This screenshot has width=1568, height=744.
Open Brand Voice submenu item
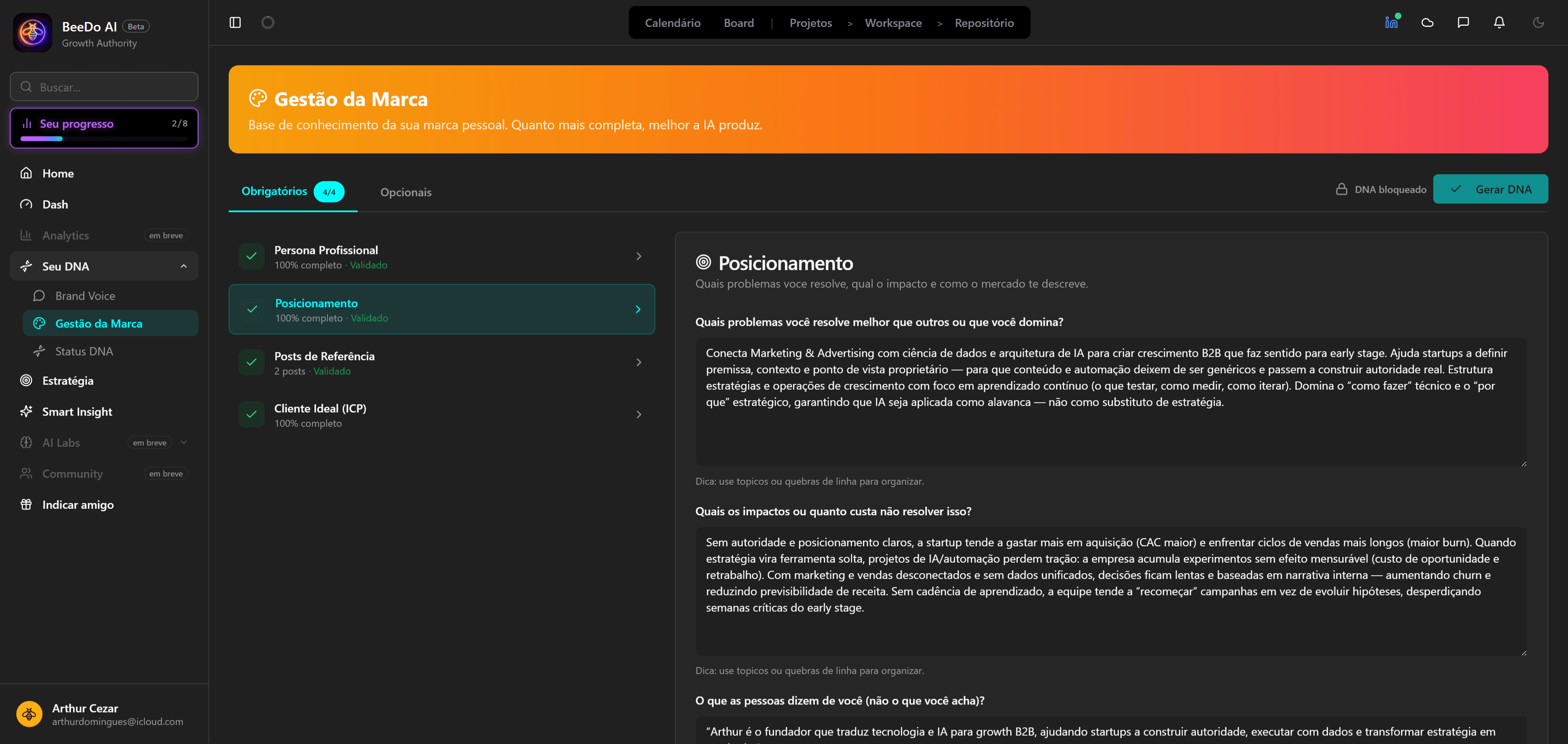point(110,295)
